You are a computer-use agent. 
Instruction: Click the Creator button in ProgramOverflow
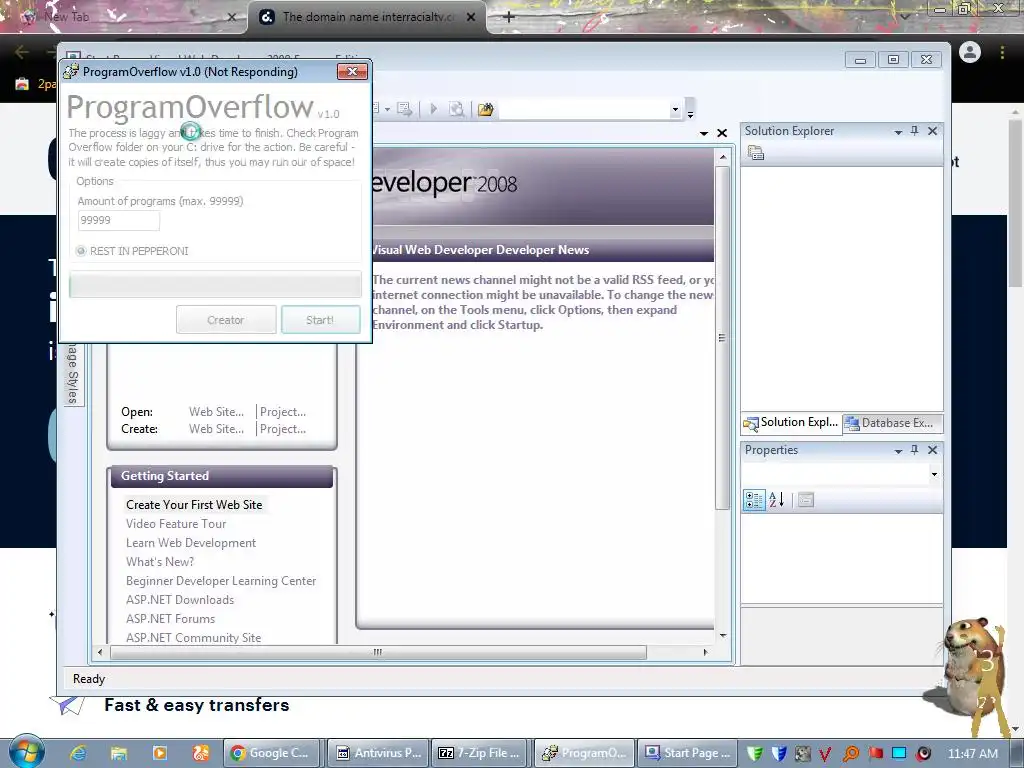point(226,320)
